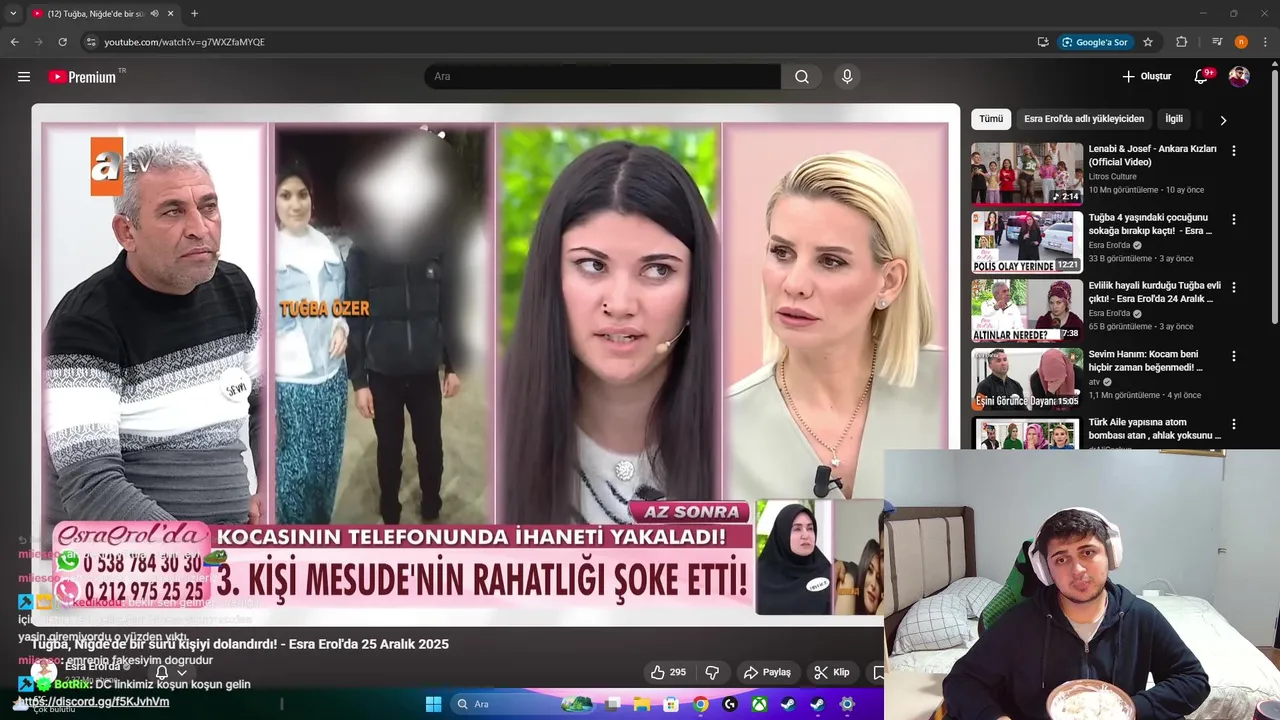This screenshot has width=1280, height=720.
Task: Select 'Esra Erol'da adlı yükleyiciden' chip
Action: [1084, 119]
